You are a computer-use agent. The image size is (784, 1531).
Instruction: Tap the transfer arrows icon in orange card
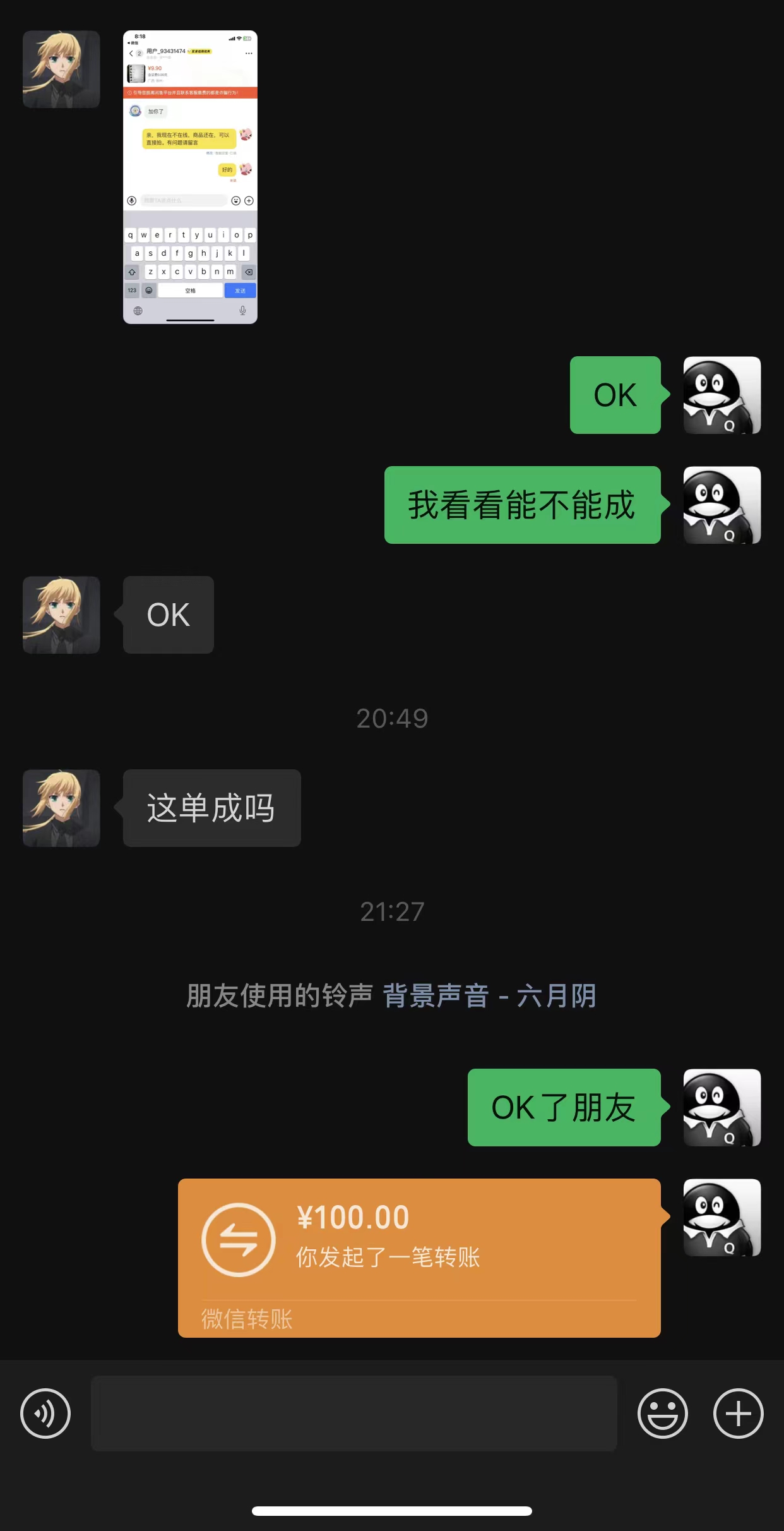(239, 1239)
